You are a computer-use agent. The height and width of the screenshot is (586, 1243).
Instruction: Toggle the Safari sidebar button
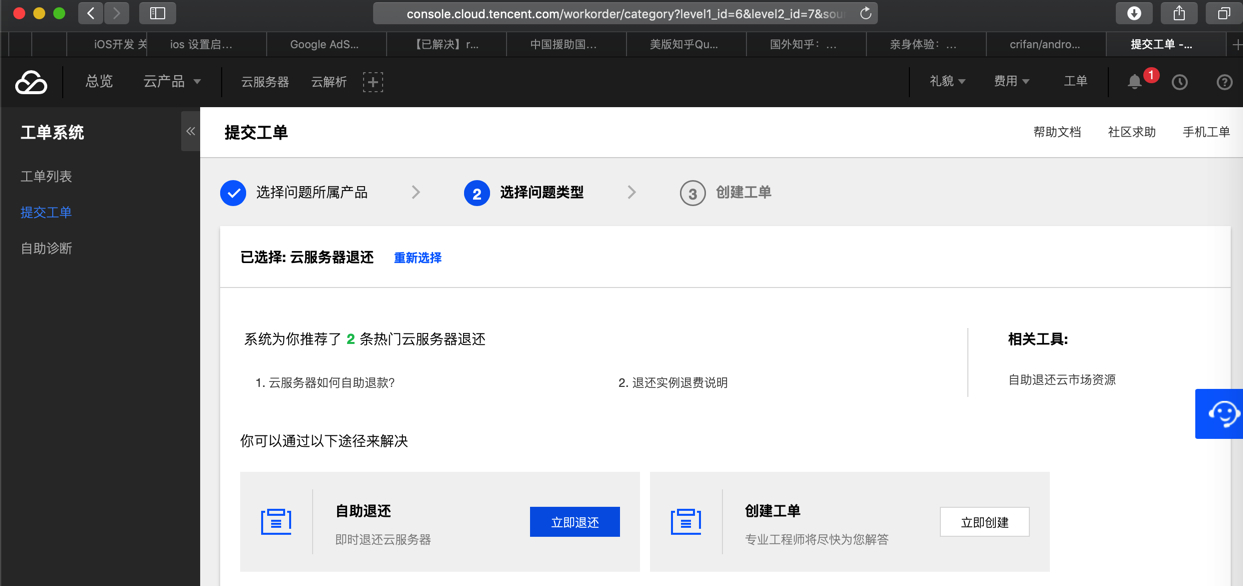157,13
